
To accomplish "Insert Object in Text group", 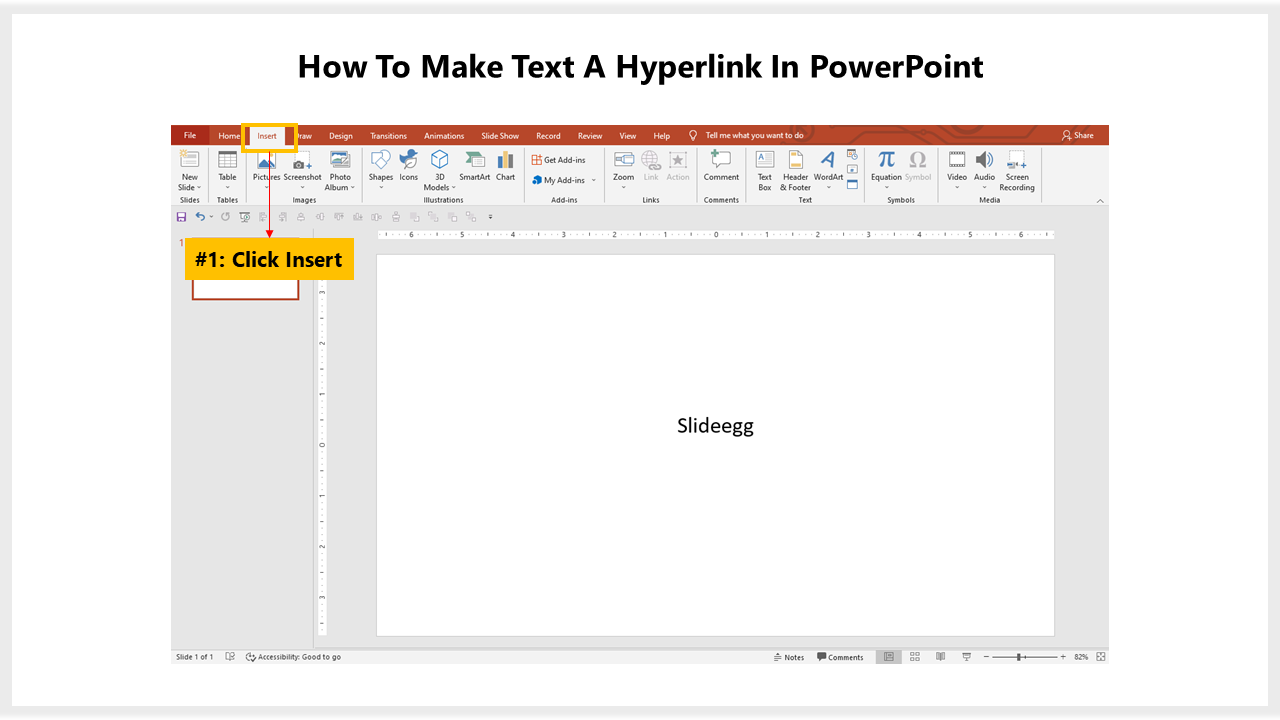I will (x=852, y=184).
